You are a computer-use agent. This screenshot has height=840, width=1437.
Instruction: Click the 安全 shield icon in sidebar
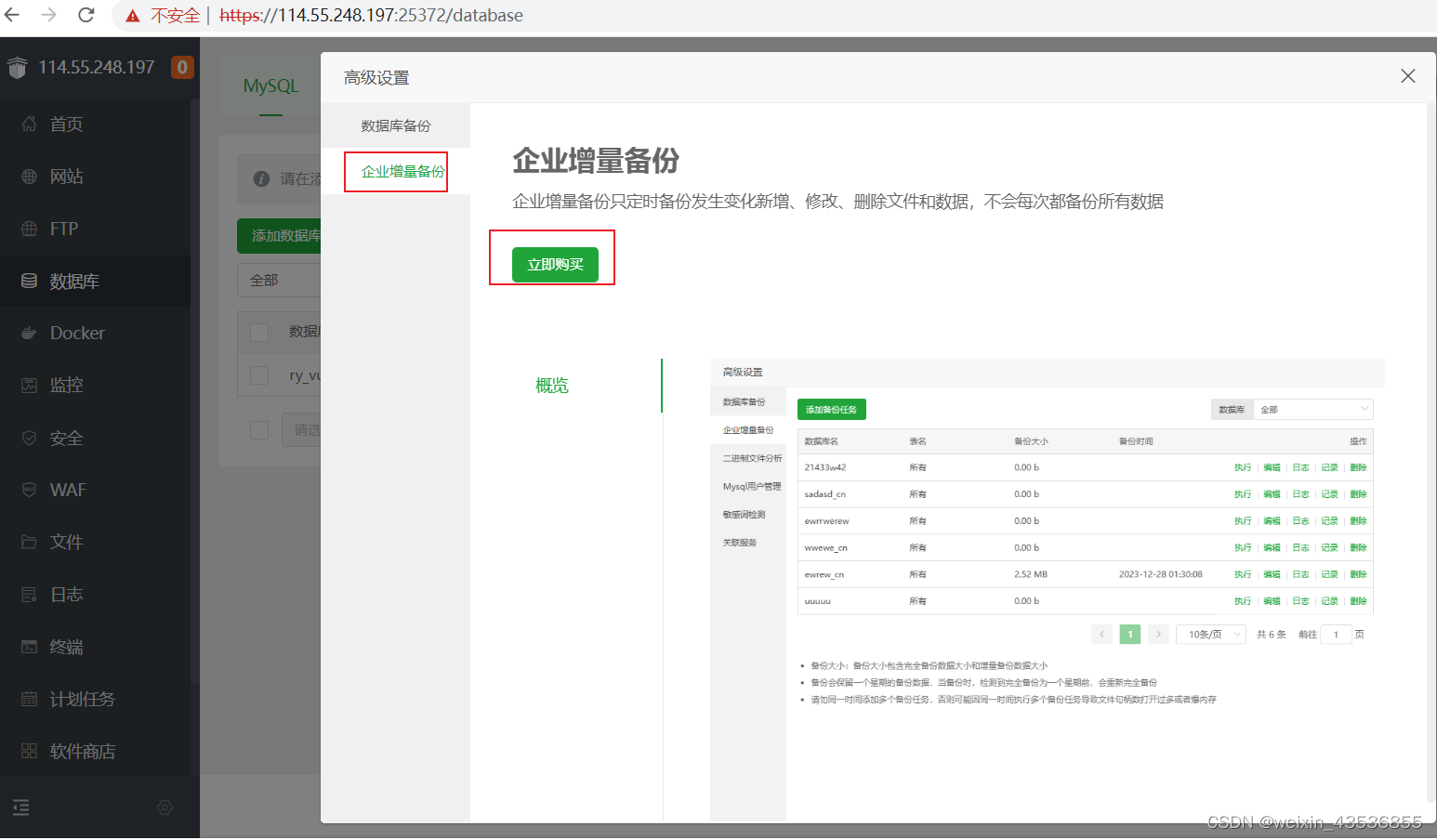(30, 438)
